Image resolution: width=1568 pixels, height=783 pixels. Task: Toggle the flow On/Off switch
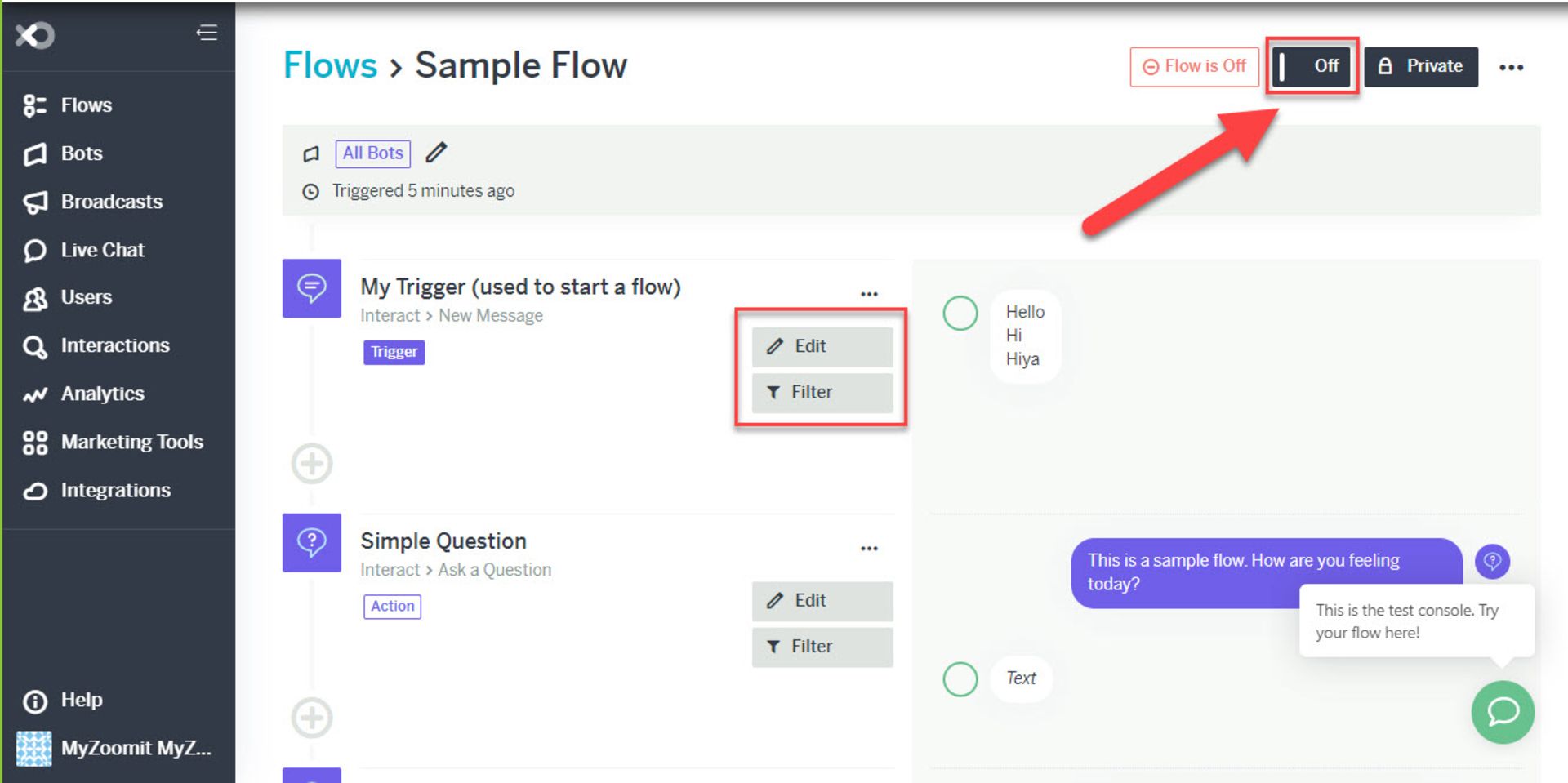coord(1311,66)
